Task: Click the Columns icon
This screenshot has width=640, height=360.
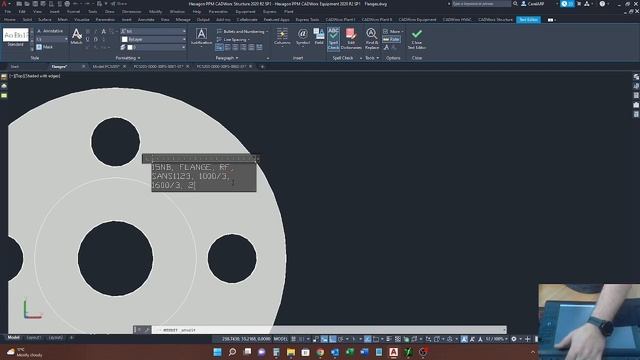Action: click(282, 36)
